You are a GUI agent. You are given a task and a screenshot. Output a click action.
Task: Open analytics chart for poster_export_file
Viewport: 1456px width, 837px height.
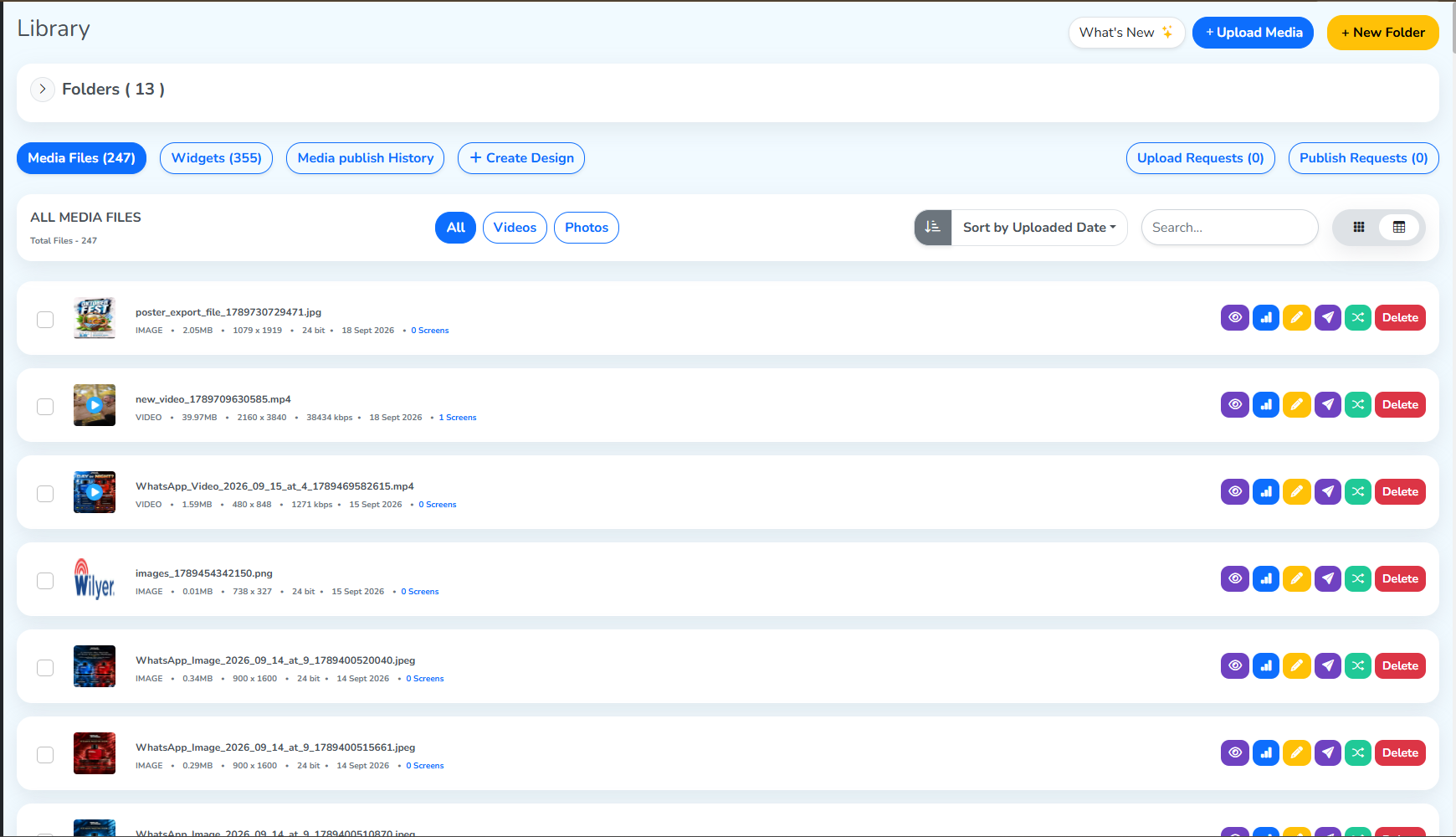1265,317
